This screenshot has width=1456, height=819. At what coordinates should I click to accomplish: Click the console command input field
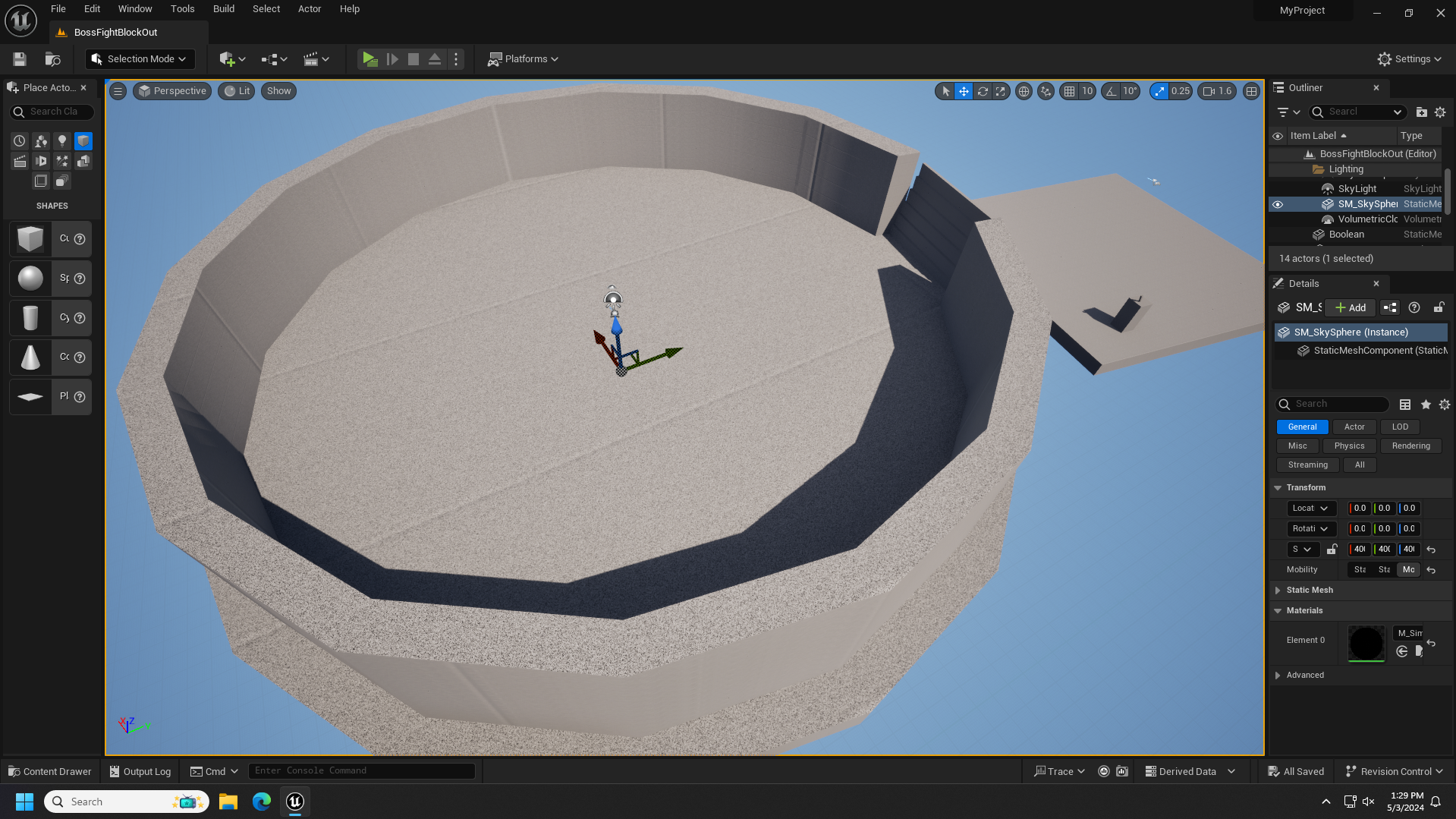(362, 771)
